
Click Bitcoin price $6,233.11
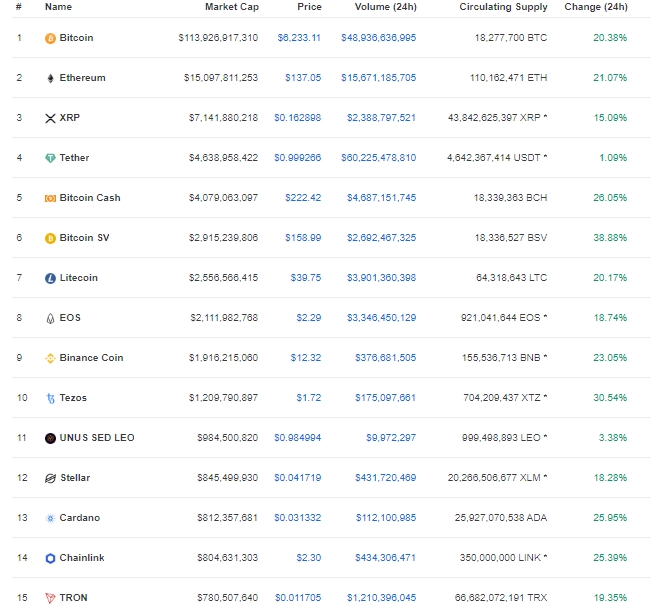click(x=299, y=38)
